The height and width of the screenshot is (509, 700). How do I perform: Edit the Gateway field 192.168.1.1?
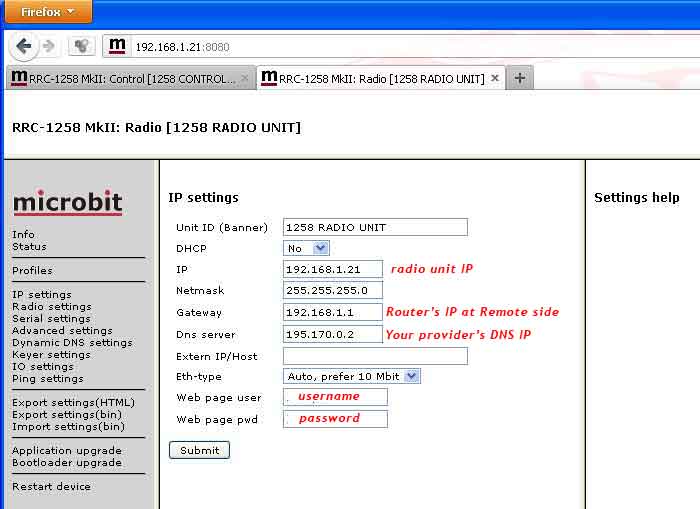(x=333, y=312)
